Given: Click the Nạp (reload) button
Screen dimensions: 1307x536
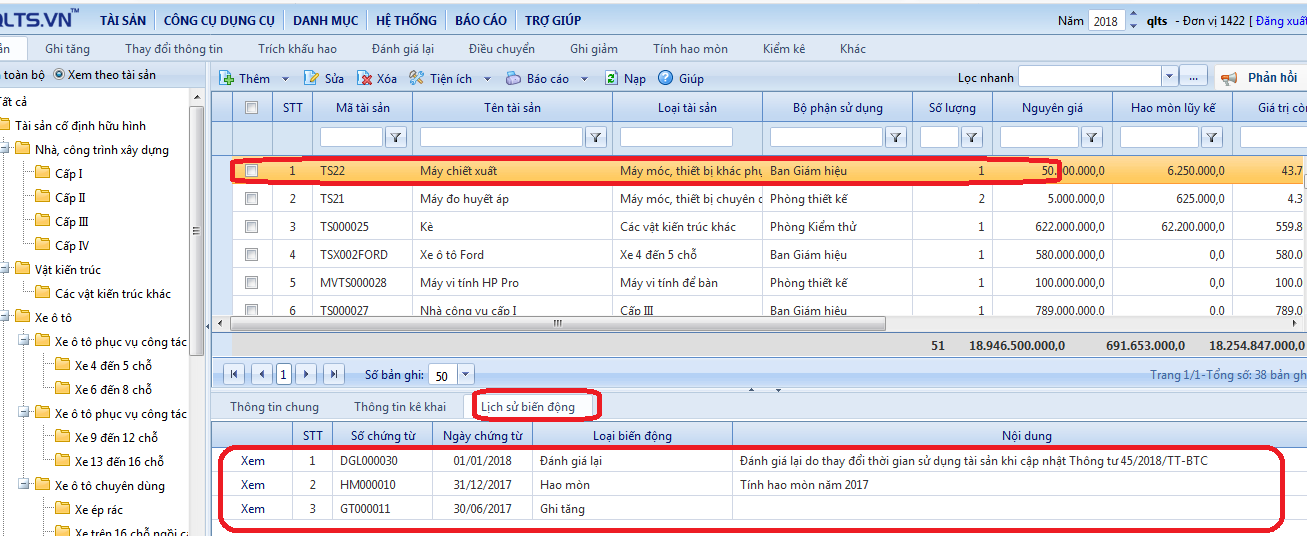Looking at the screenshot, I should click(x=625, y=78).
